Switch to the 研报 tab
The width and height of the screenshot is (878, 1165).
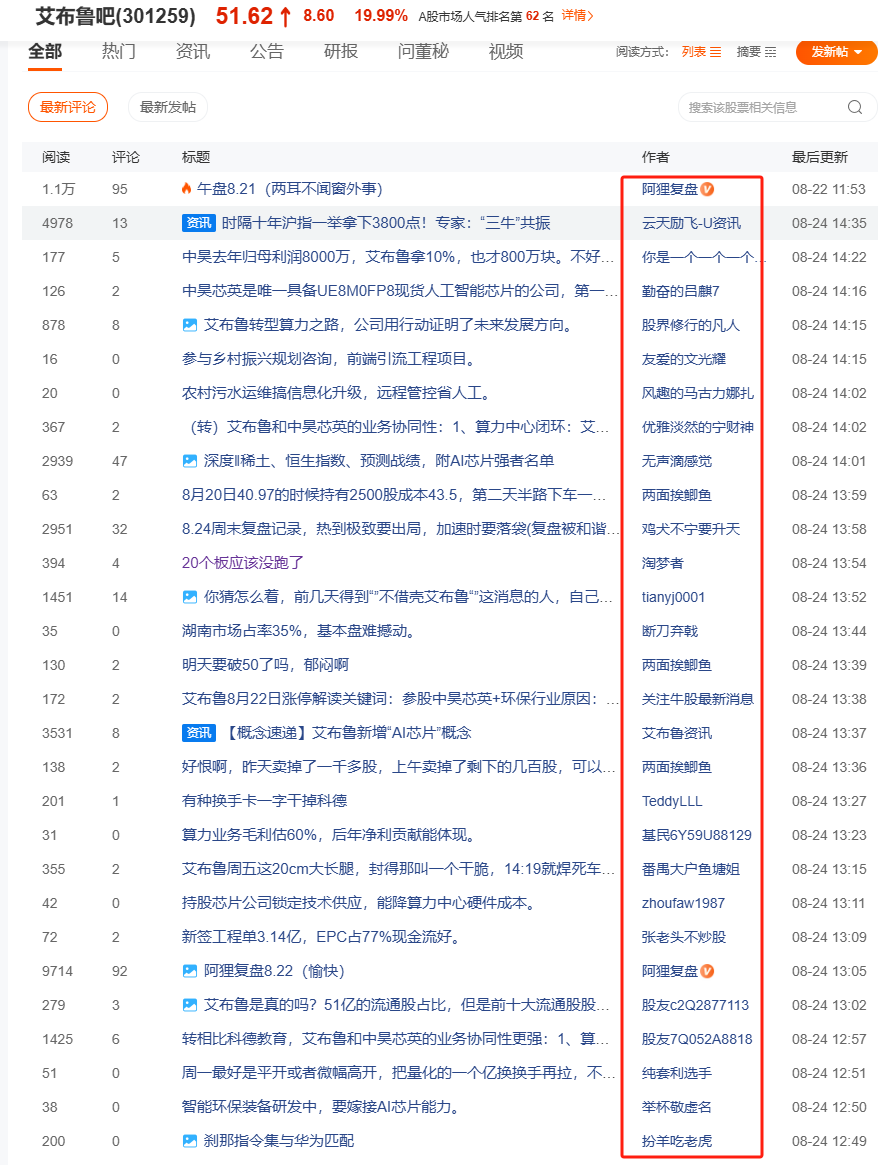(x=341, y=51)
